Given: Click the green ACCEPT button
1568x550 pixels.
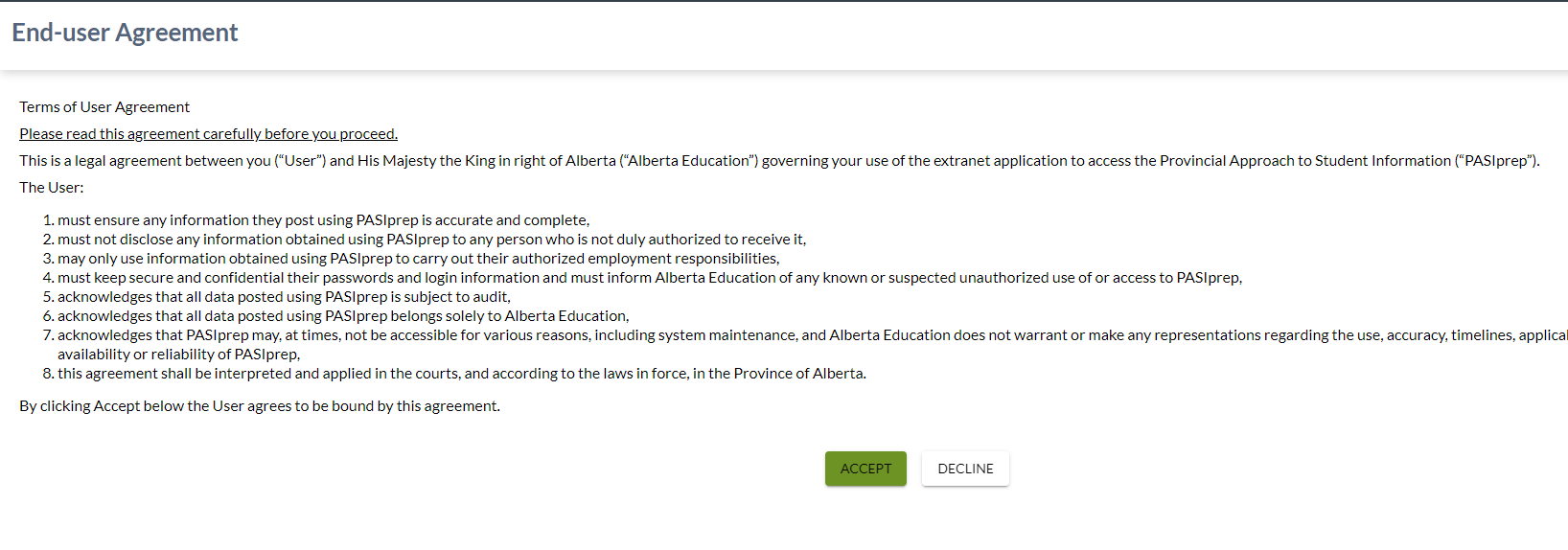Looking at the screenshot, I should pos(865,469).
